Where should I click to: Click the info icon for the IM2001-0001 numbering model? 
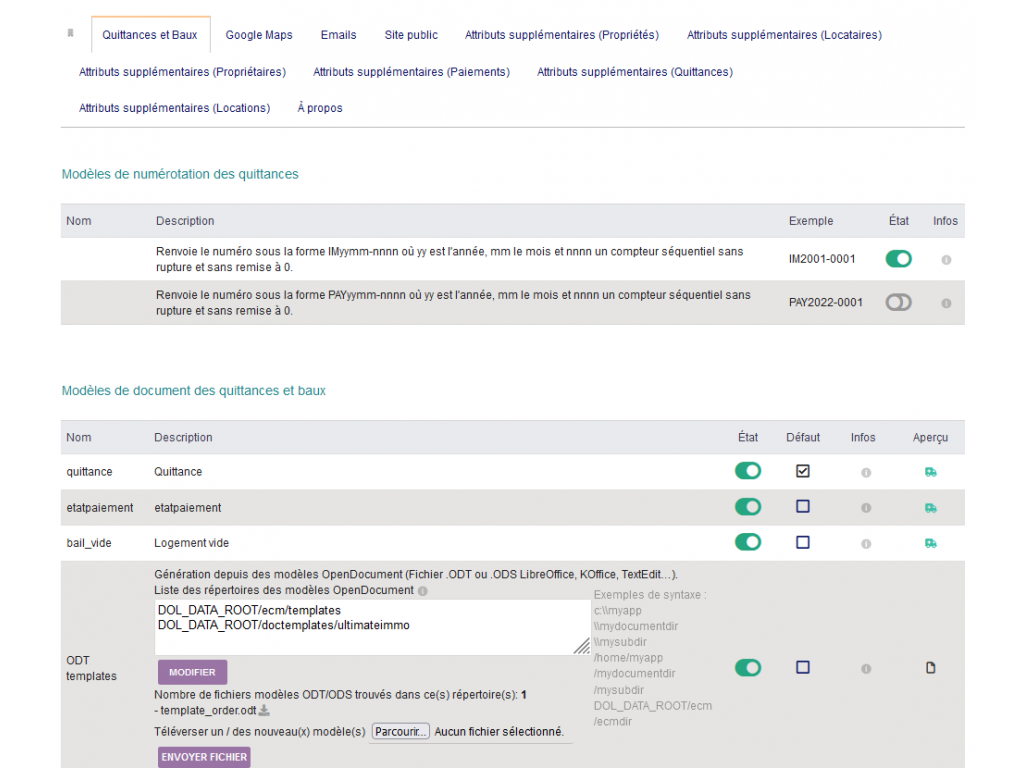pyautogui.click(x=946, y=260)
